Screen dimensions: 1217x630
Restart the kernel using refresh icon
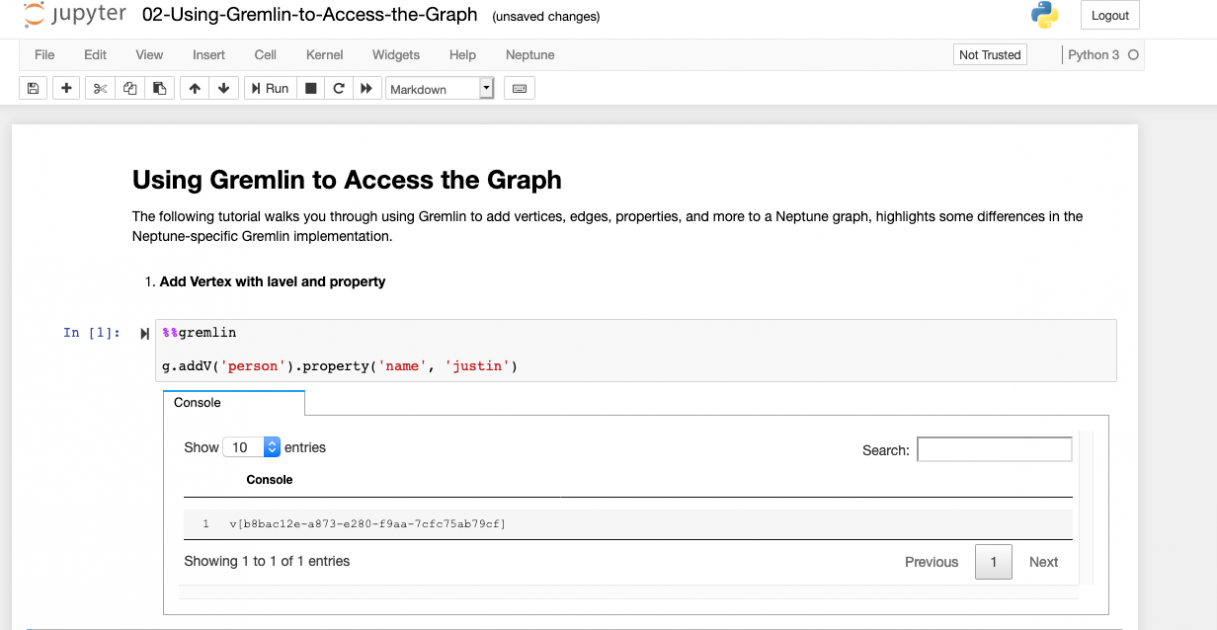pos(339,88)
